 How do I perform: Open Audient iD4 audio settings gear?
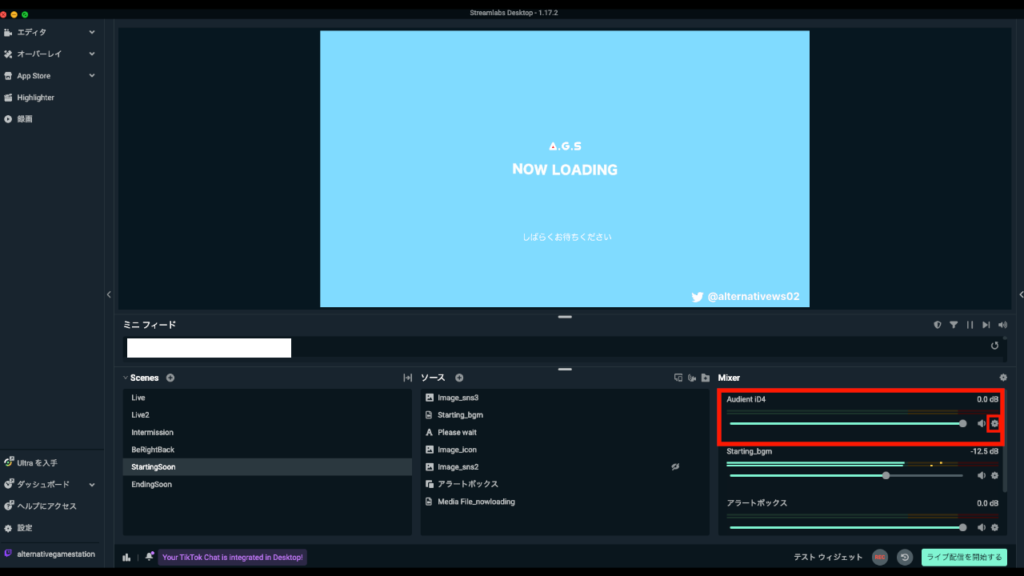(994, 424)
